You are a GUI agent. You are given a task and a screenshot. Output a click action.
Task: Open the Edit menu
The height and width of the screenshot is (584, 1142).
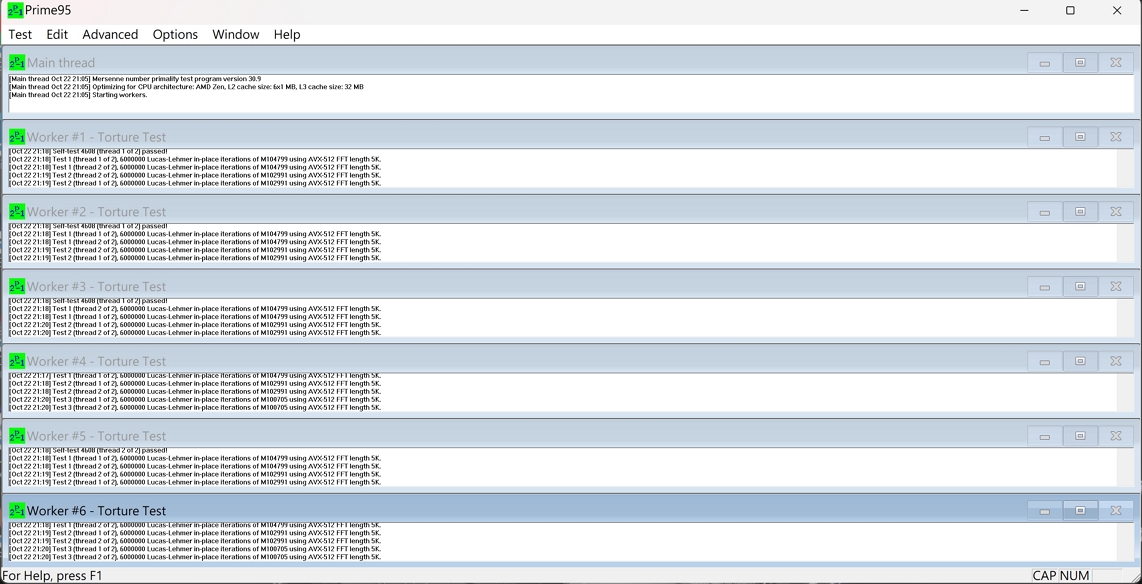pyautogui.click(x=57, y=34)
